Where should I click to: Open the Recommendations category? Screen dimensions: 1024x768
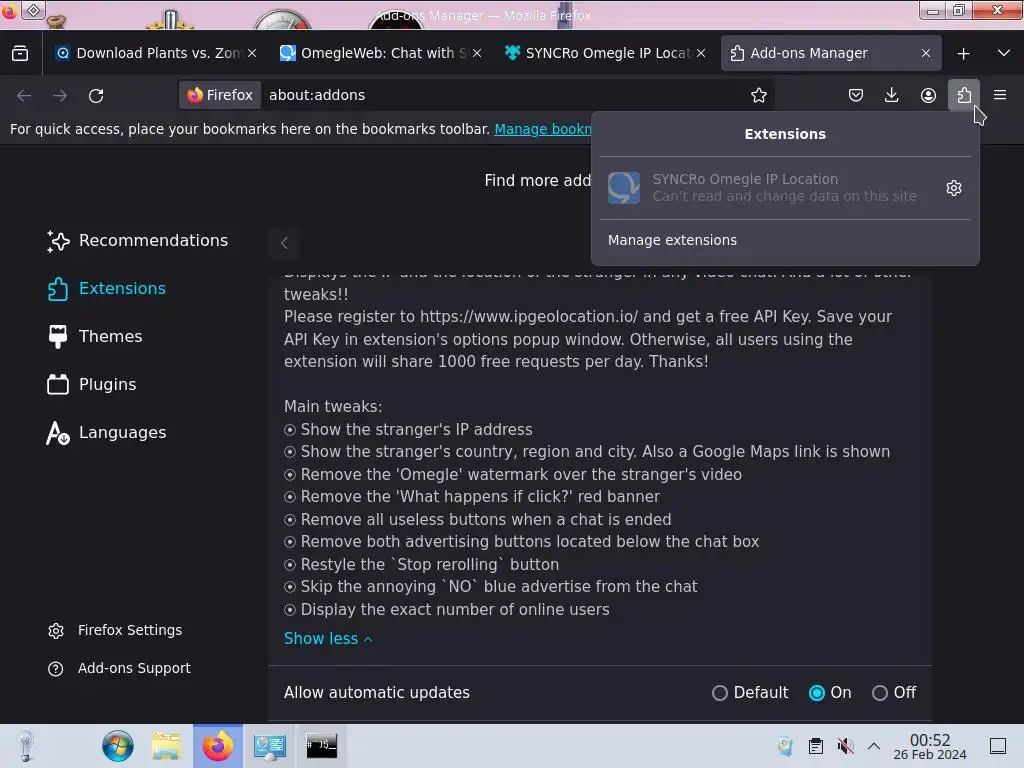(x=137, y=240)
